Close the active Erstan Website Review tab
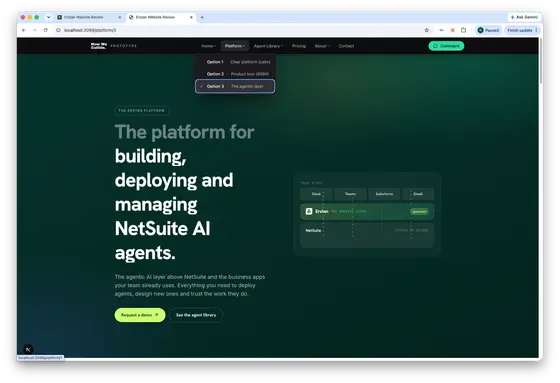 191,17
